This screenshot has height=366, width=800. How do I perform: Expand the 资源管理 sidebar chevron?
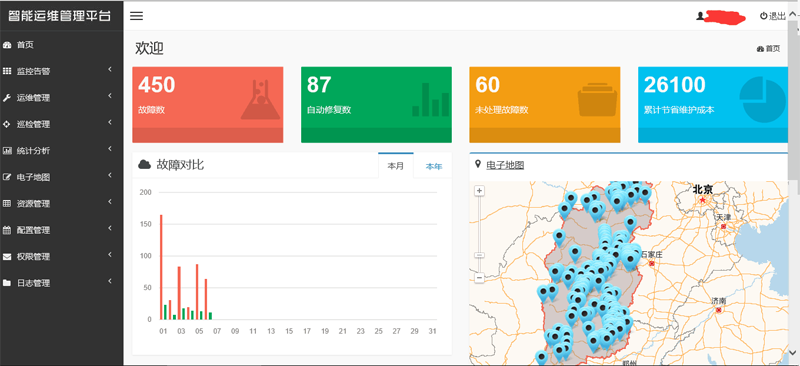coord(110,202)
